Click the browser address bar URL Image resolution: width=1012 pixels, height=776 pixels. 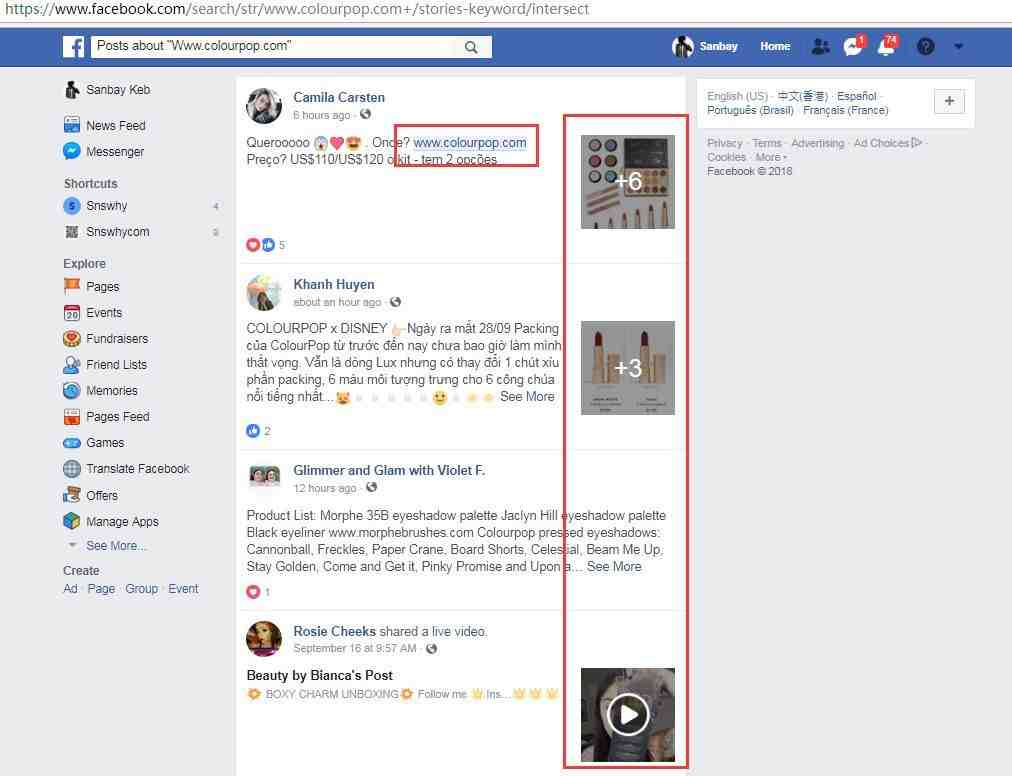tap(297, 9)
